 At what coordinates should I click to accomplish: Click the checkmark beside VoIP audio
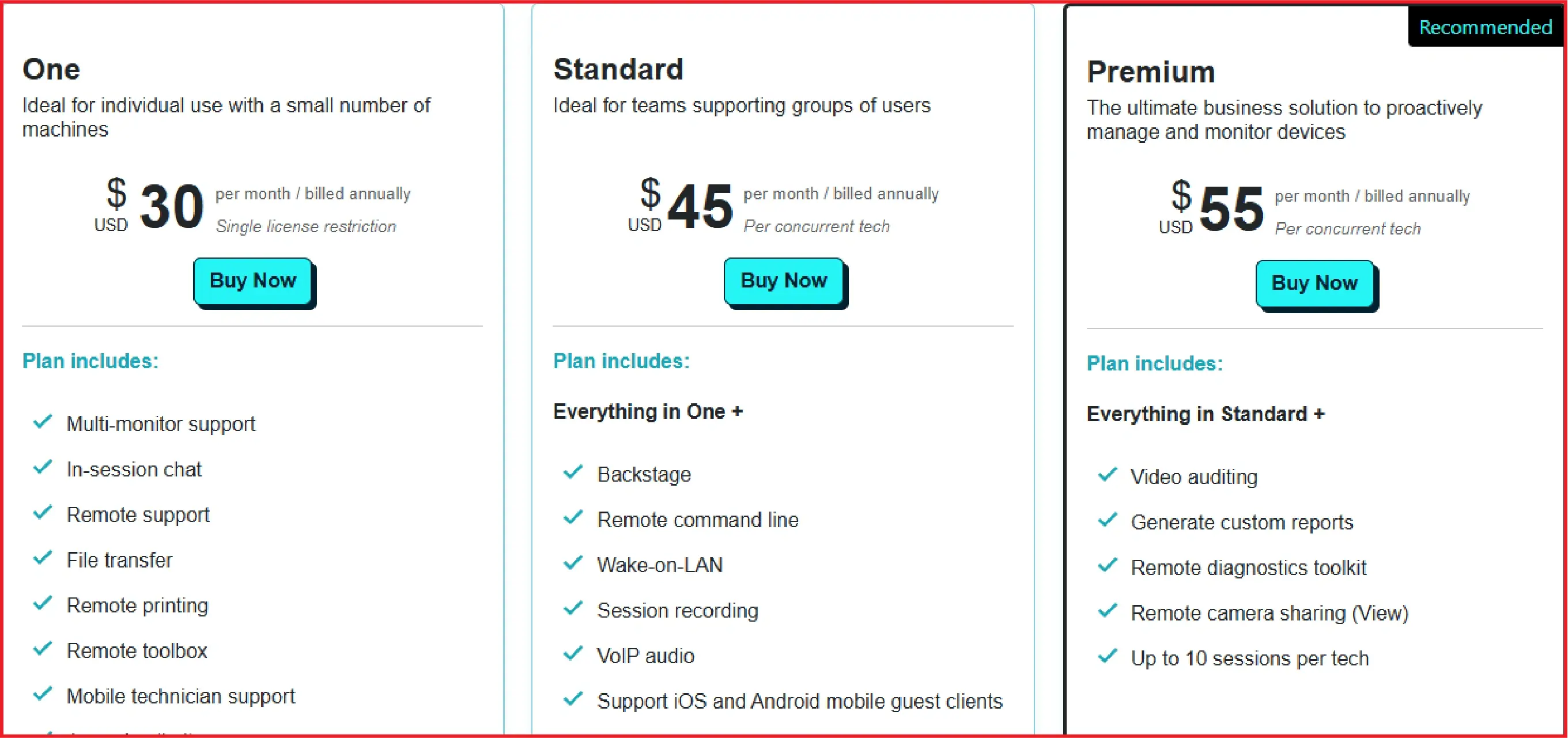573,654
